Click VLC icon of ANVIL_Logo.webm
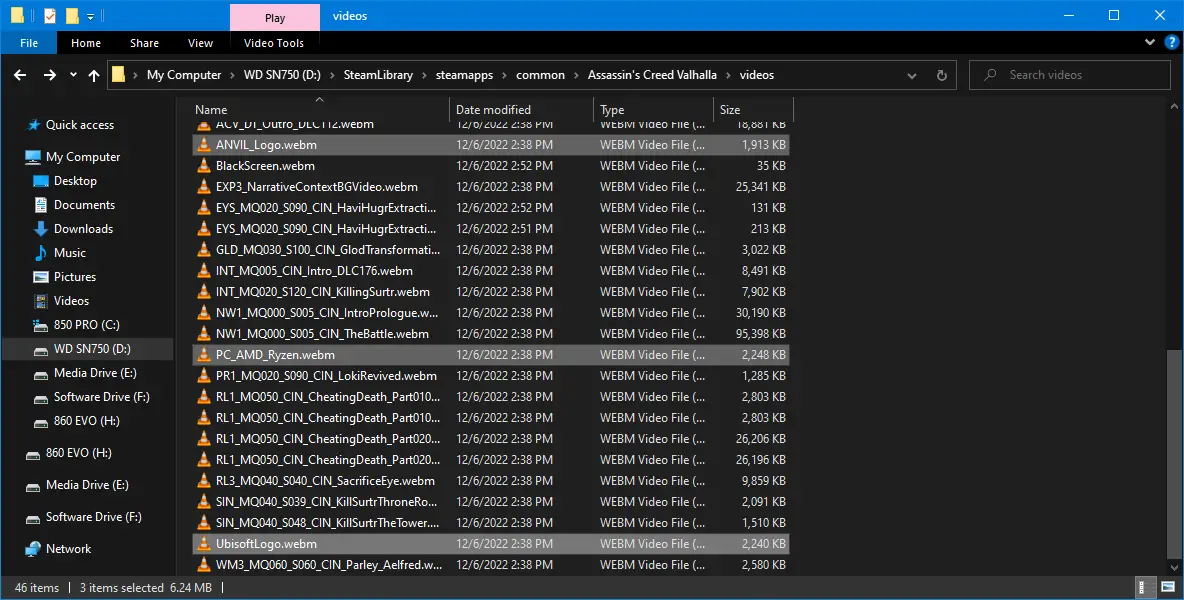Screen dimensions: 1184x600 pos(203,144)
